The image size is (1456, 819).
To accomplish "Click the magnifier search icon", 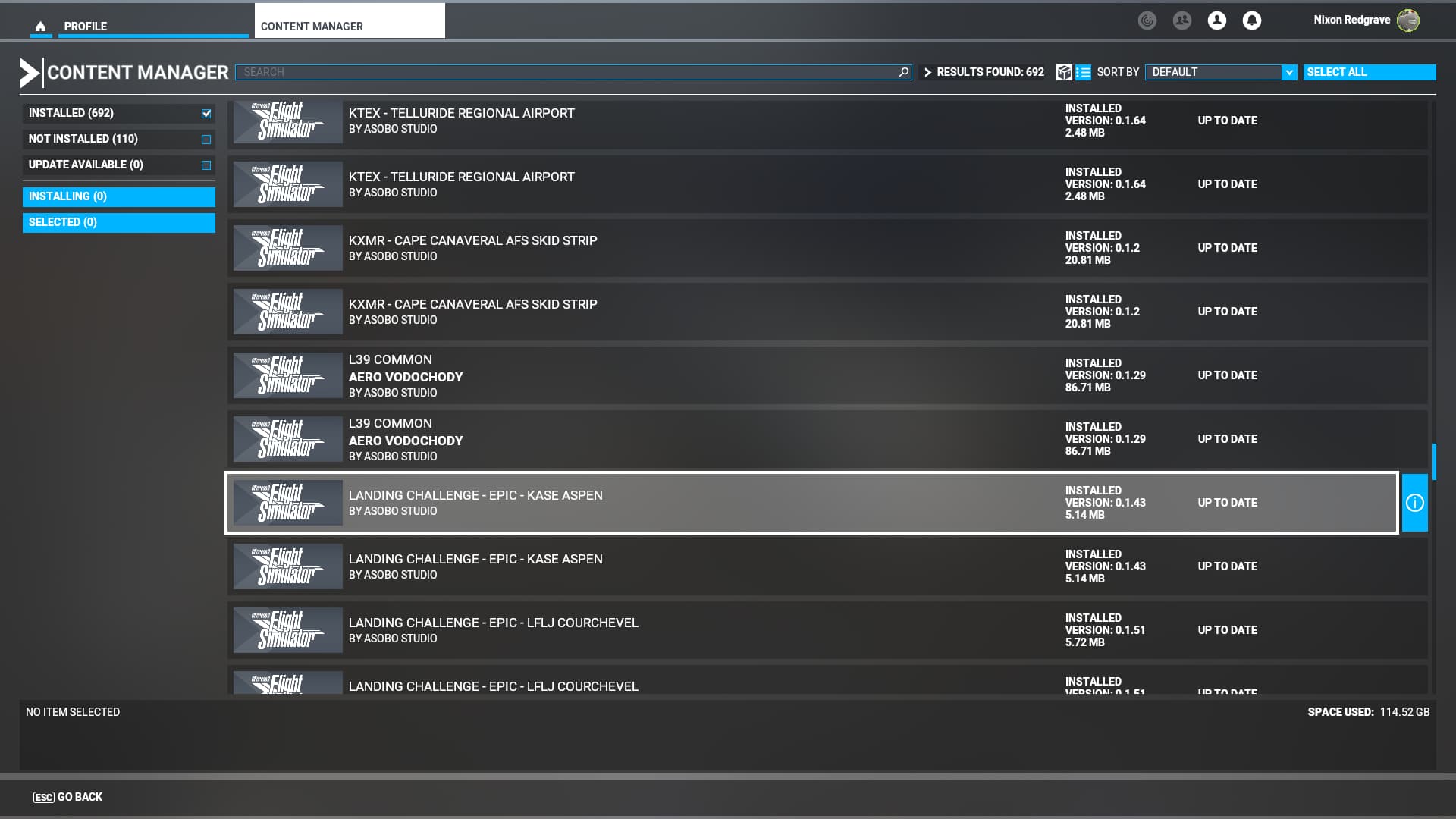I will point(903,72).
